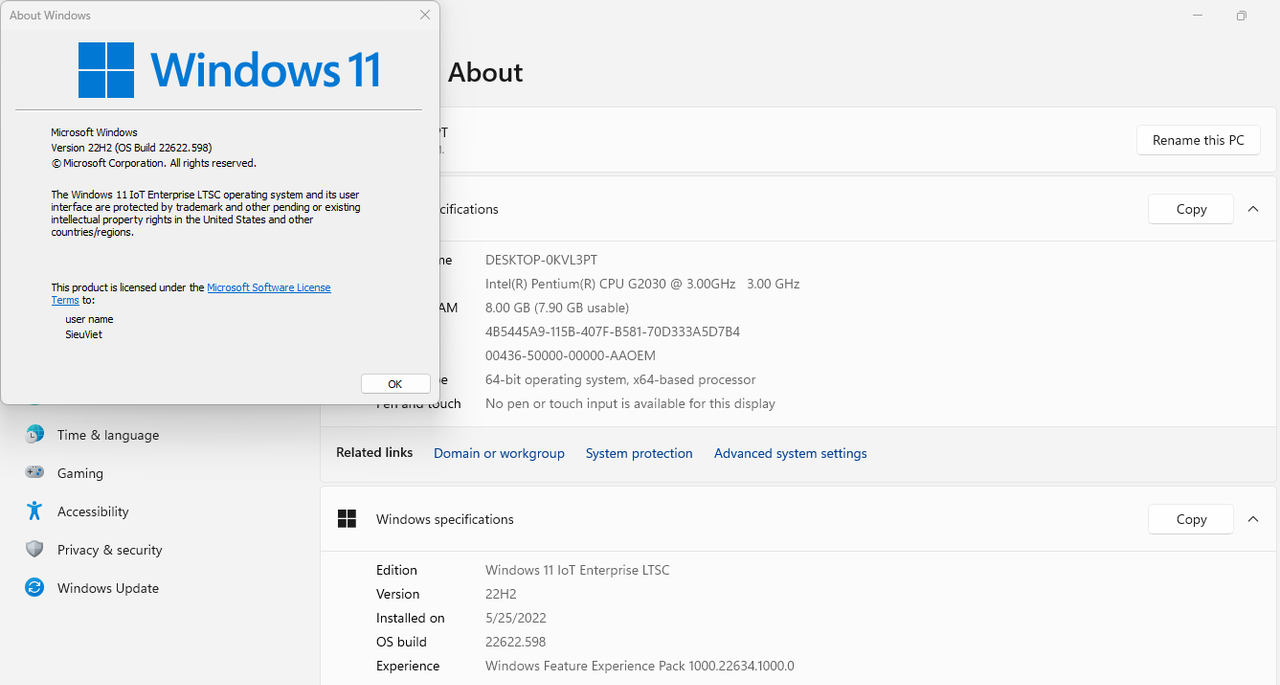Click the Related links label
The width and height of the screenshot is (1280, 685).
(374, 453)
